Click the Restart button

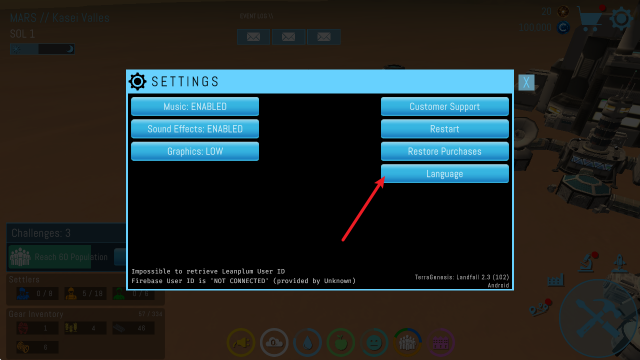[444, 129]
